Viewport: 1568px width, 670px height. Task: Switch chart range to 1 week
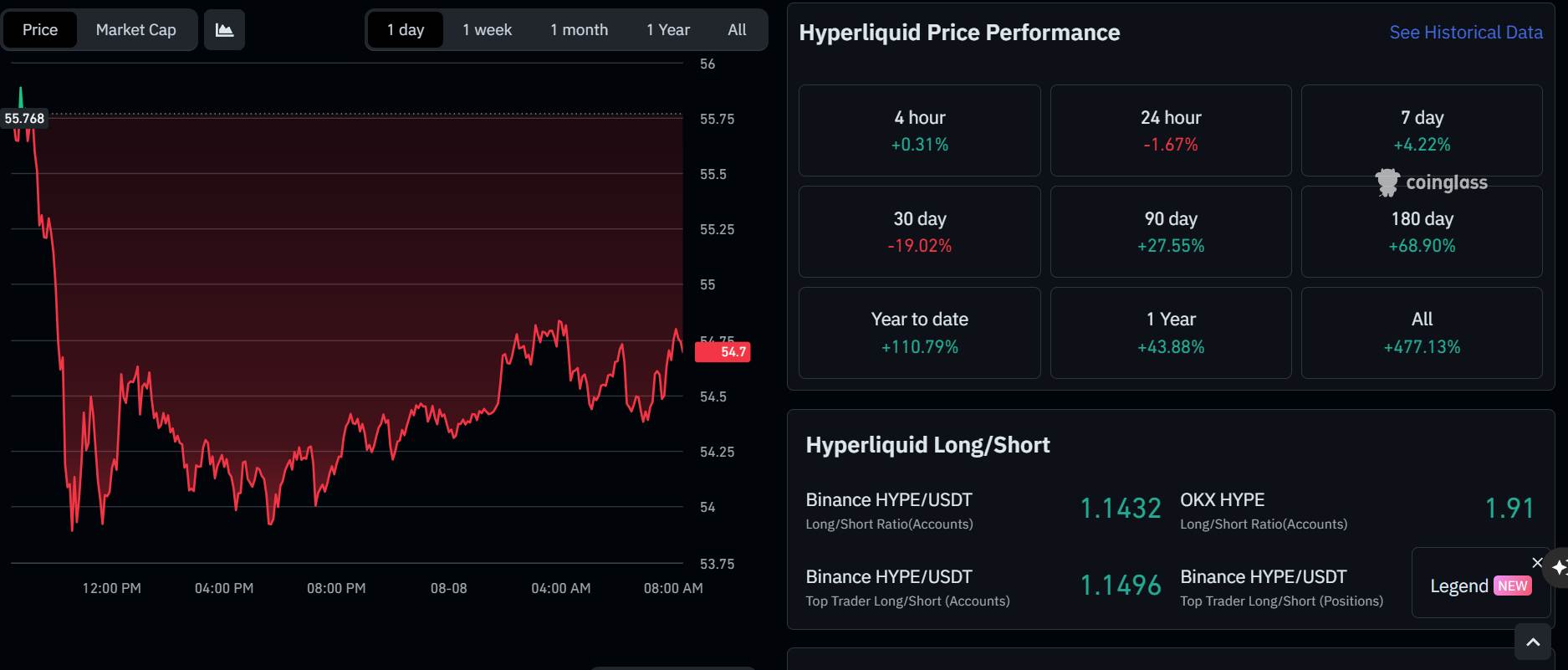pyautogui.click(x=487, y=30)
